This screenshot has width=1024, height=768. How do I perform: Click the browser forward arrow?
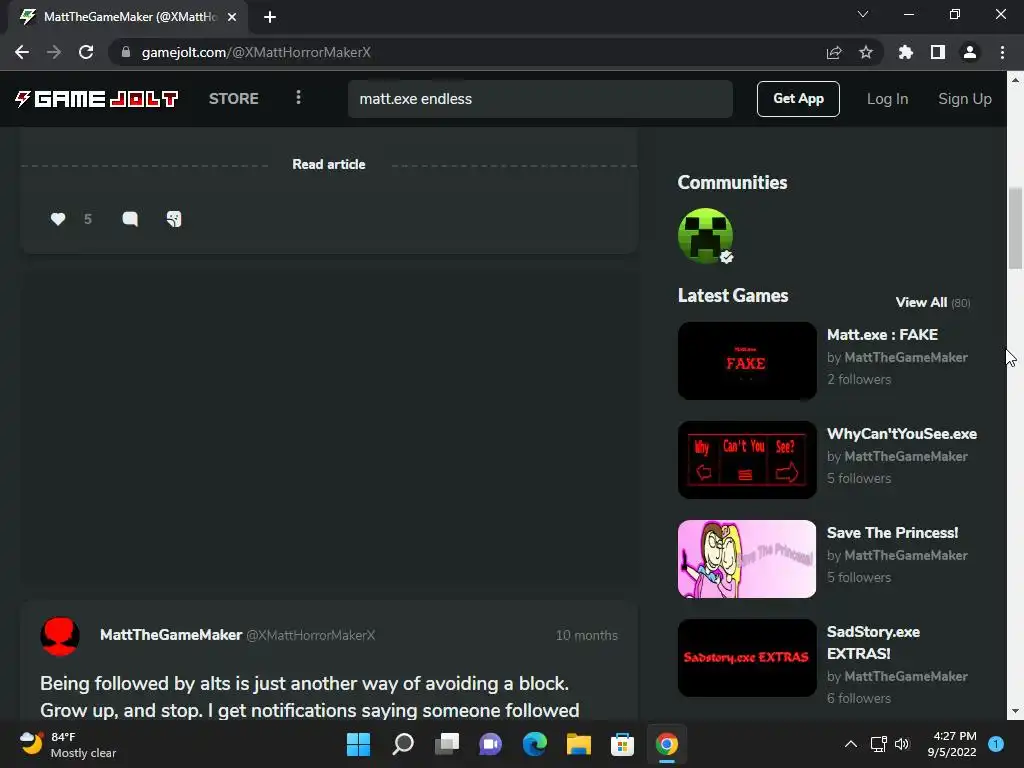coord(54,52)
